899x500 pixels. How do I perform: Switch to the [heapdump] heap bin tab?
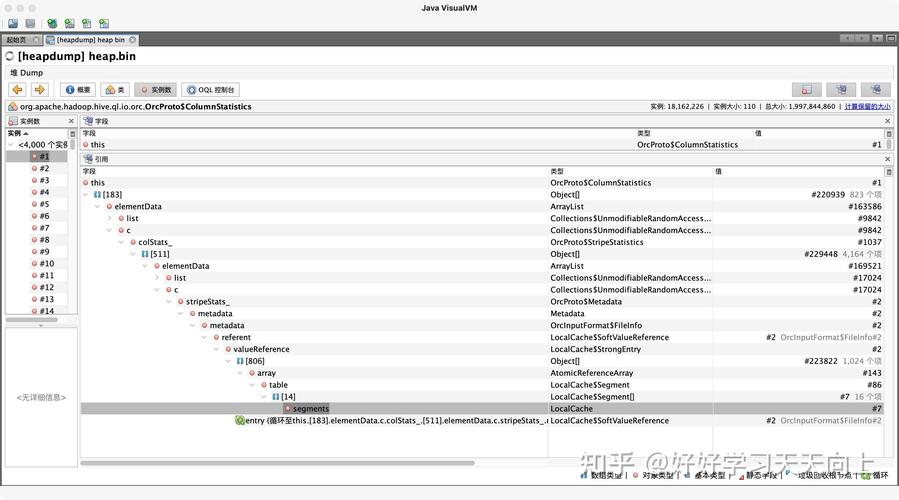pos(90,40)
